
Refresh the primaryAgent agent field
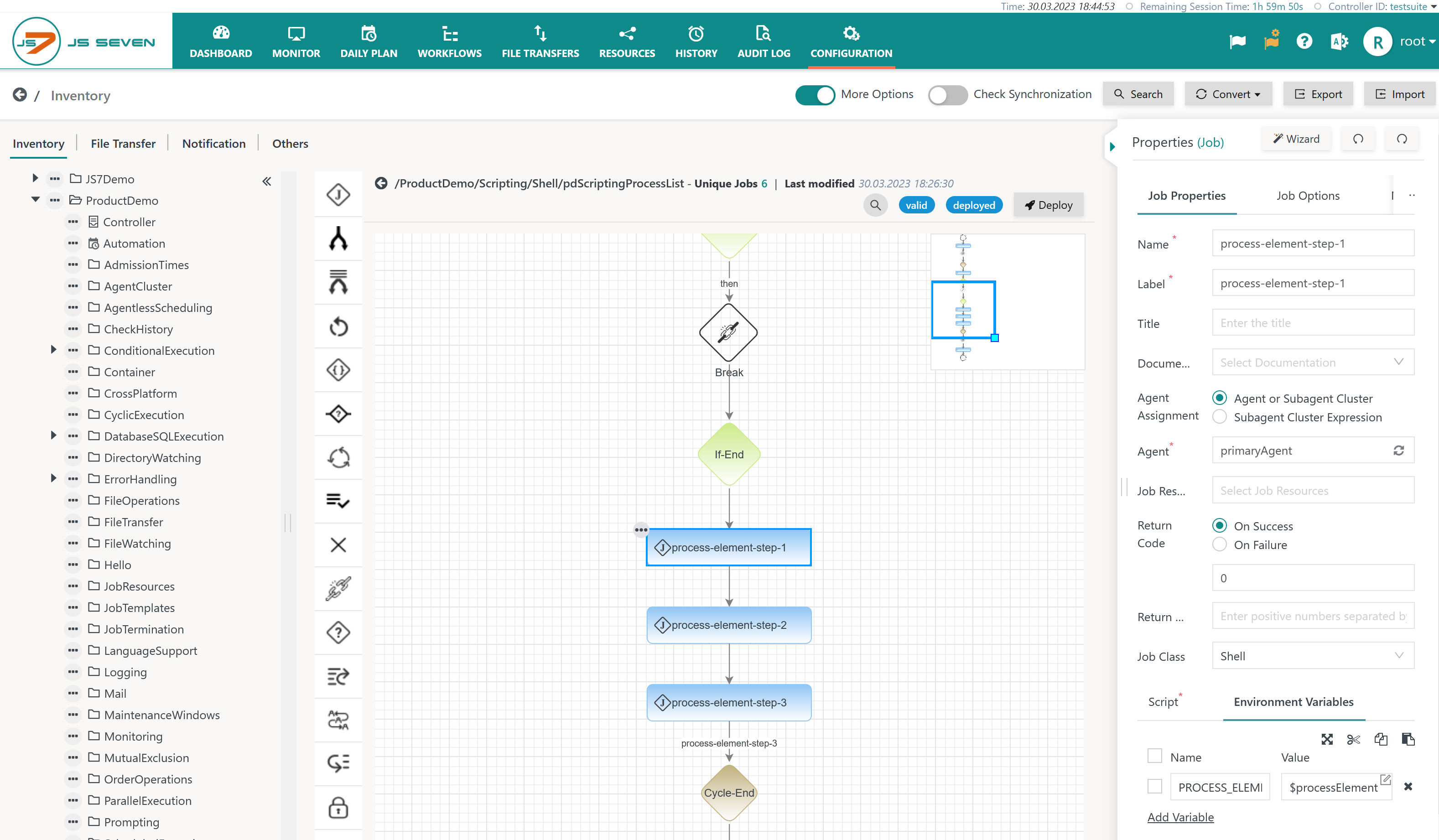point(1398,451)
